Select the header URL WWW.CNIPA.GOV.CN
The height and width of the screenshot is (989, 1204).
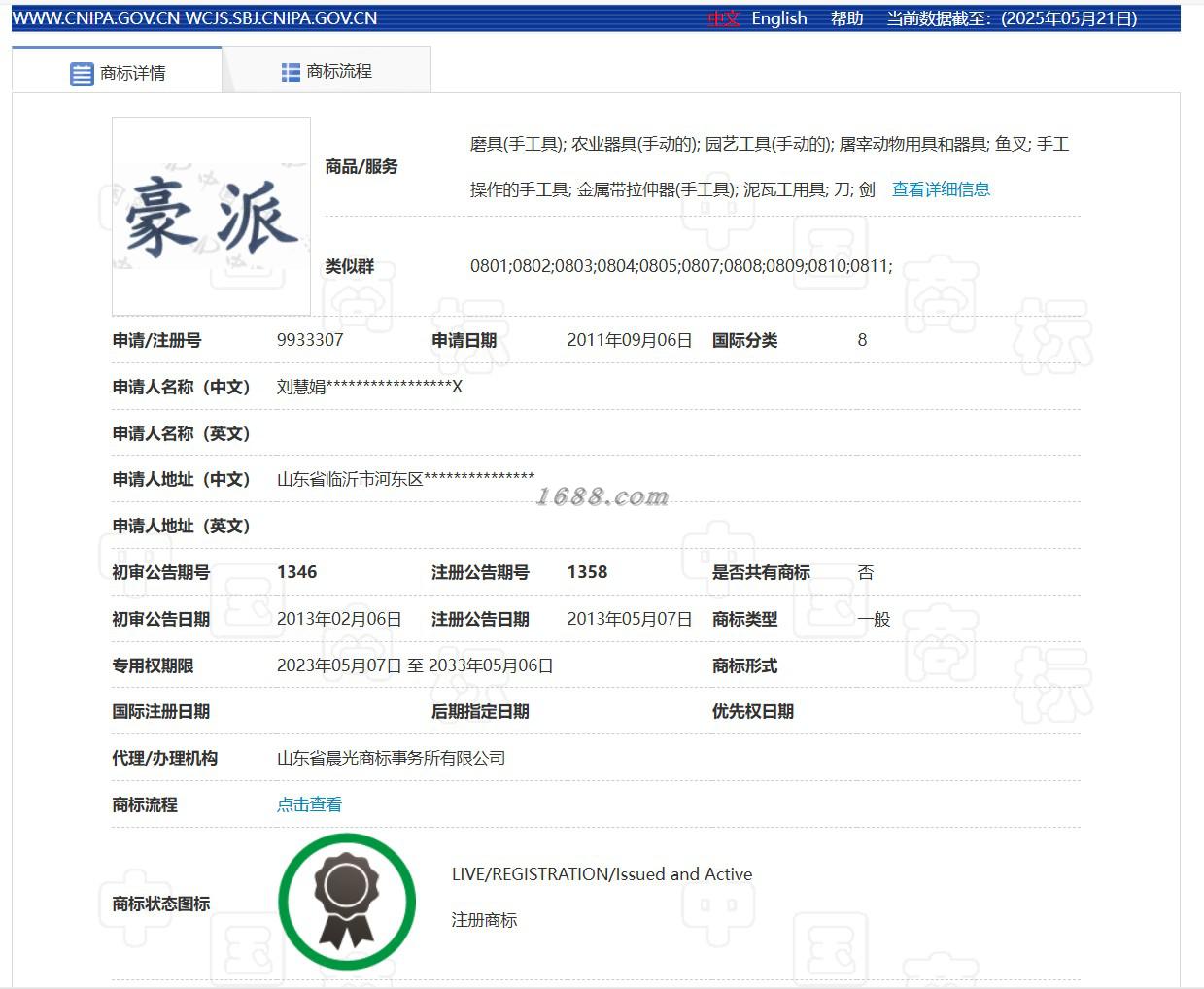point(96,18)
